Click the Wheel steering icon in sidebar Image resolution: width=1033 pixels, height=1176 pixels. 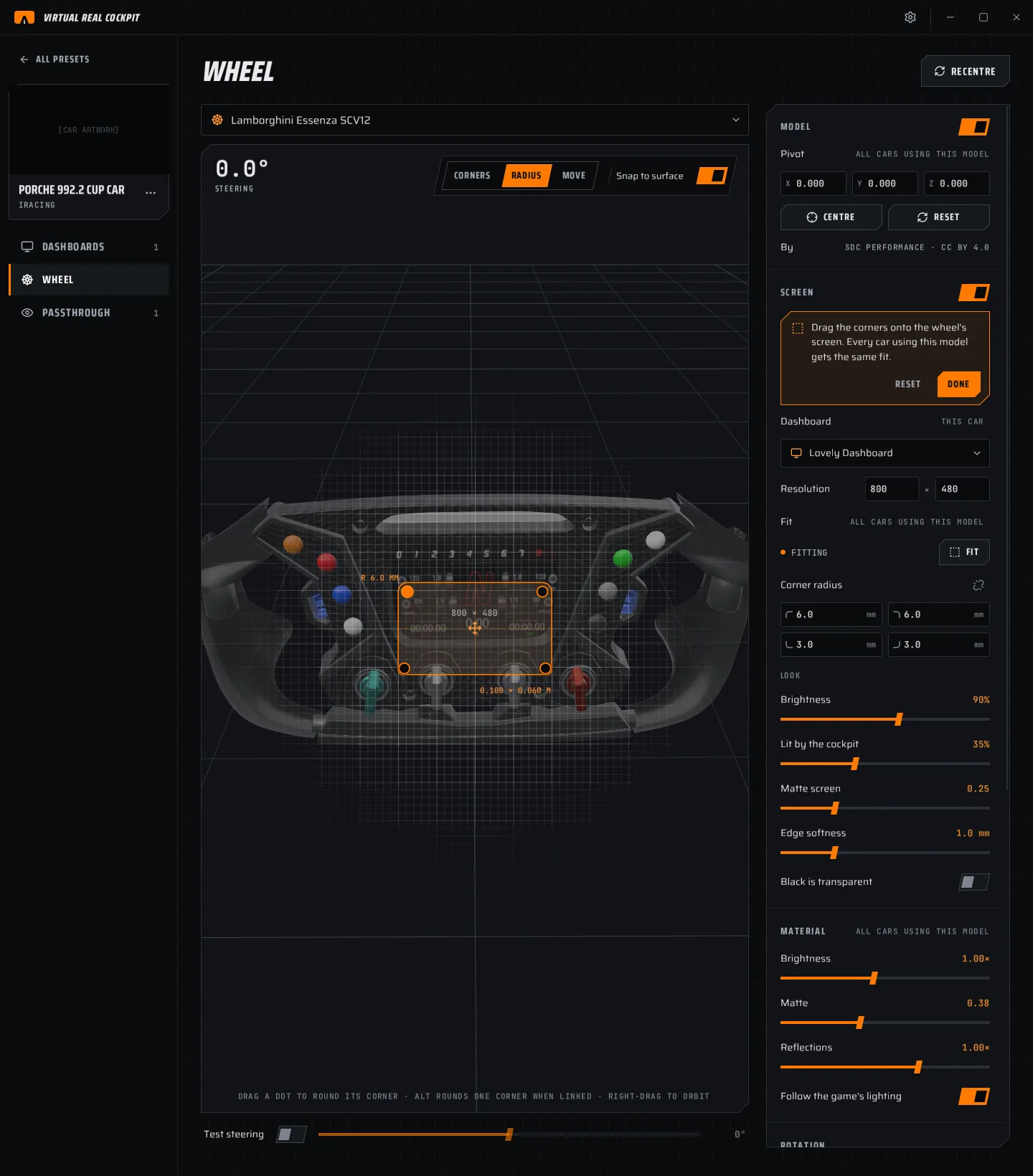pyautogui.click(x=27, y=280)
